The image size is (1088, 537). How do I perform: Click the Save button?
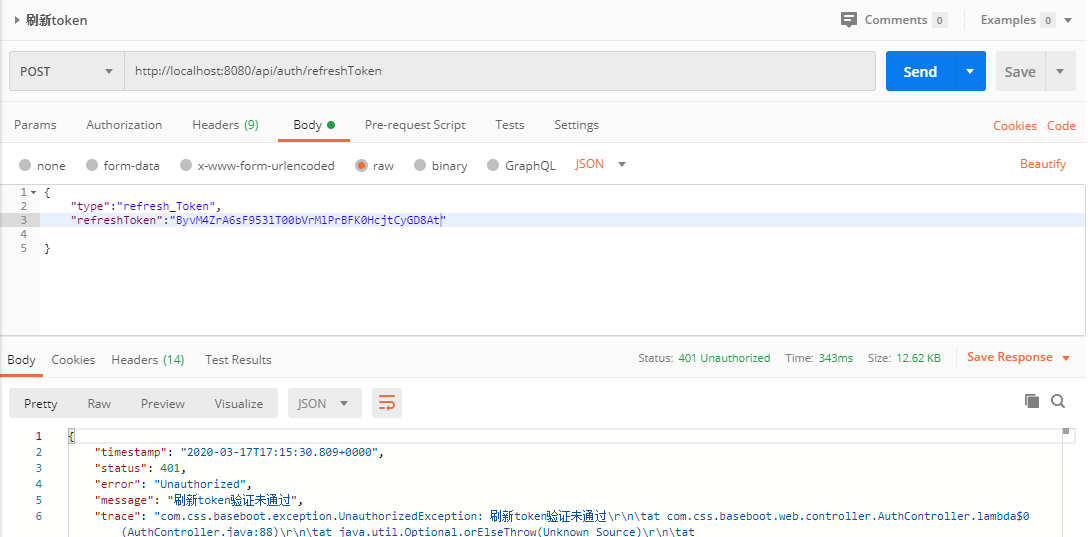click(1020, 71)
